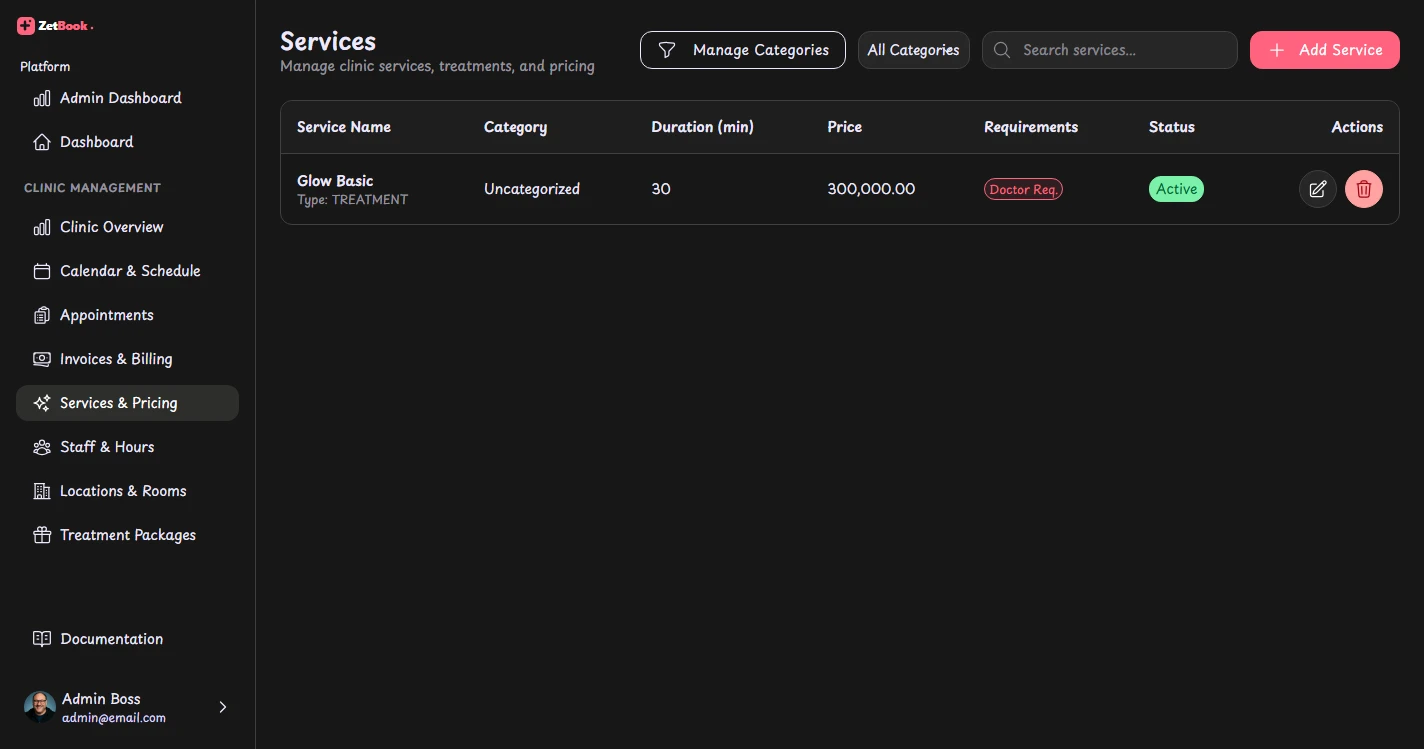The image size is (1424, 749).
Task: Select Appointments in the sidebar
Action: tap(127, 315)
